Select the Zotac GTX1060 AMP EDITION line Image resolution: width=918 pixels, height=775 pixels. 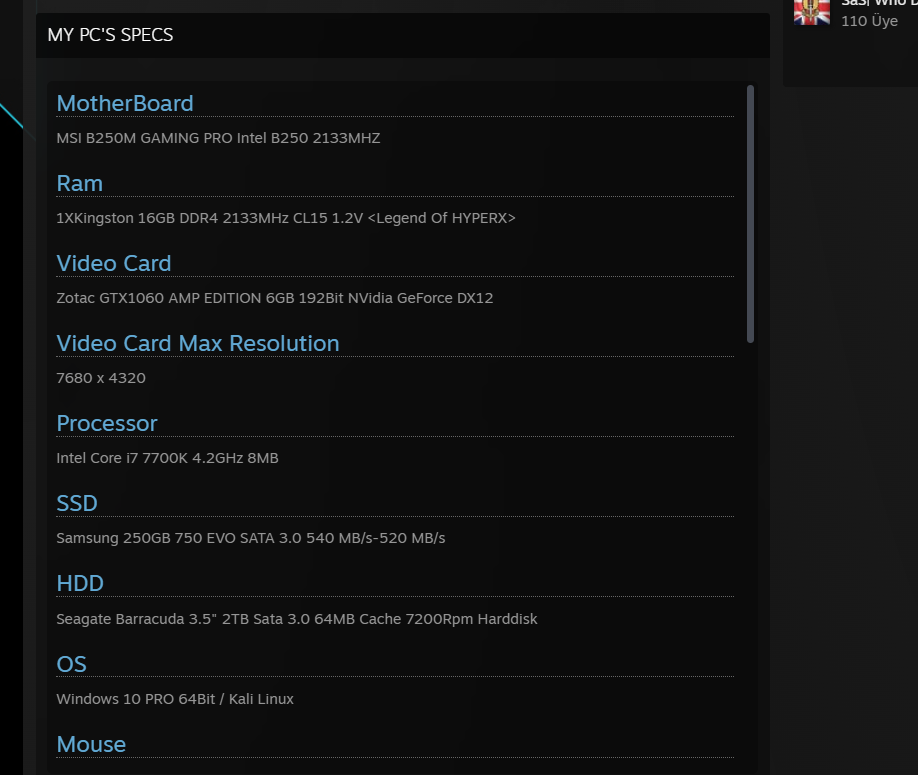[x=275, y=298]
